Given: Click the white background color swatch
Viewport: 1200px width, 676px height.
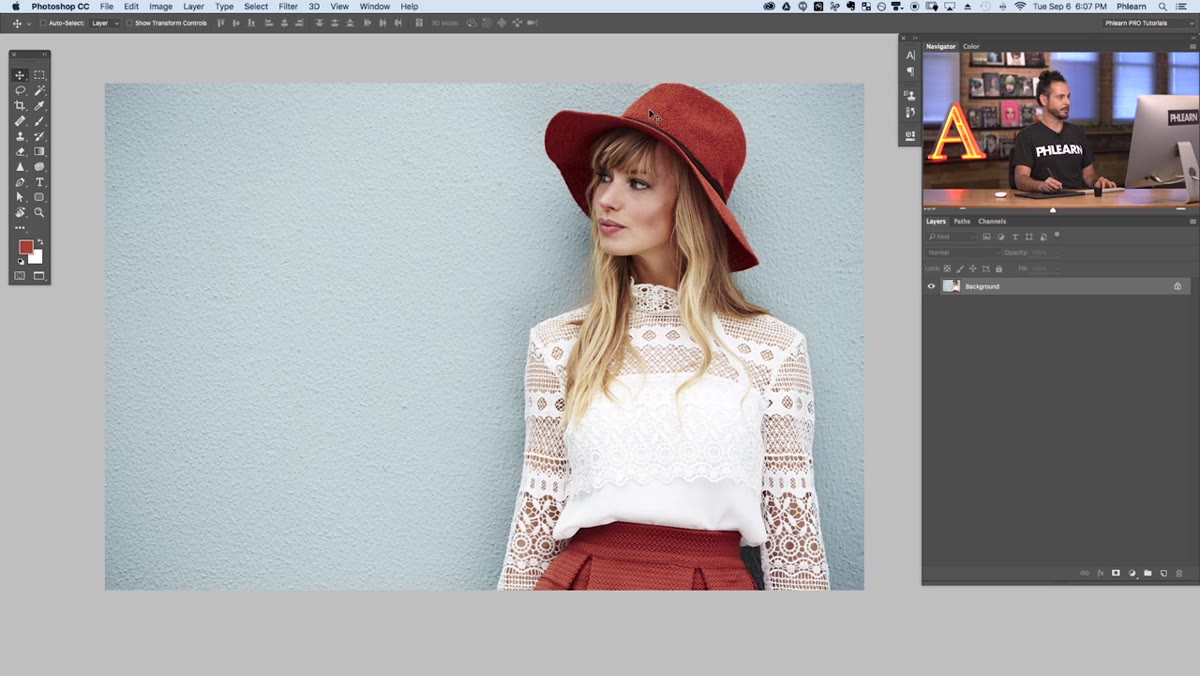Looking at the screenshot, I should coord(37,258).
